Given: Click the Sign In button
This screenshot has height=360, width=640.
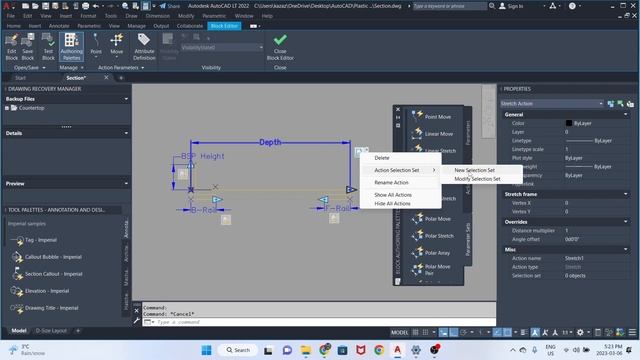Looking at the screenshot, I should coord(511,6).
